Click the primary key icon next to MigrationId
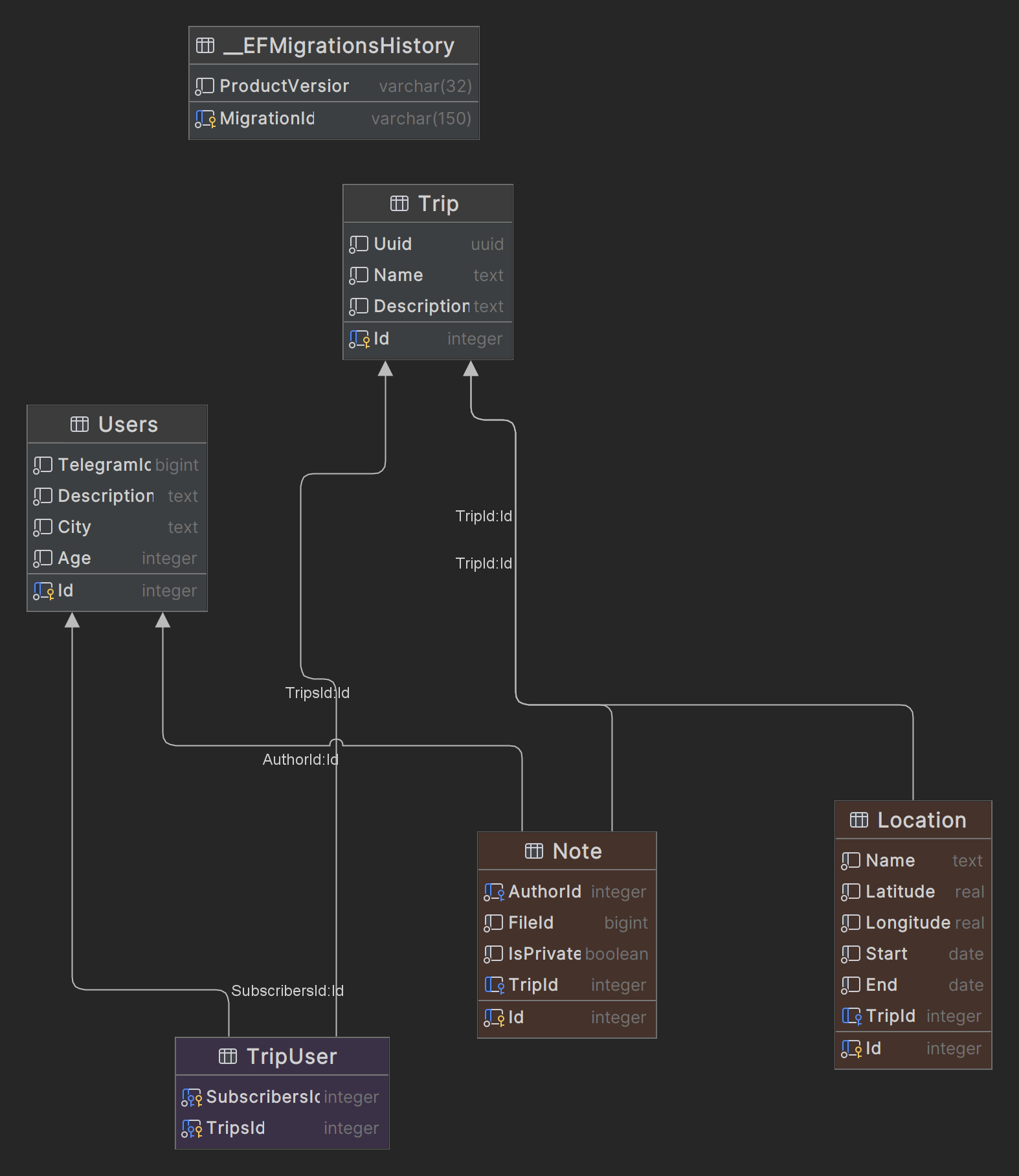 pos(205,119)
